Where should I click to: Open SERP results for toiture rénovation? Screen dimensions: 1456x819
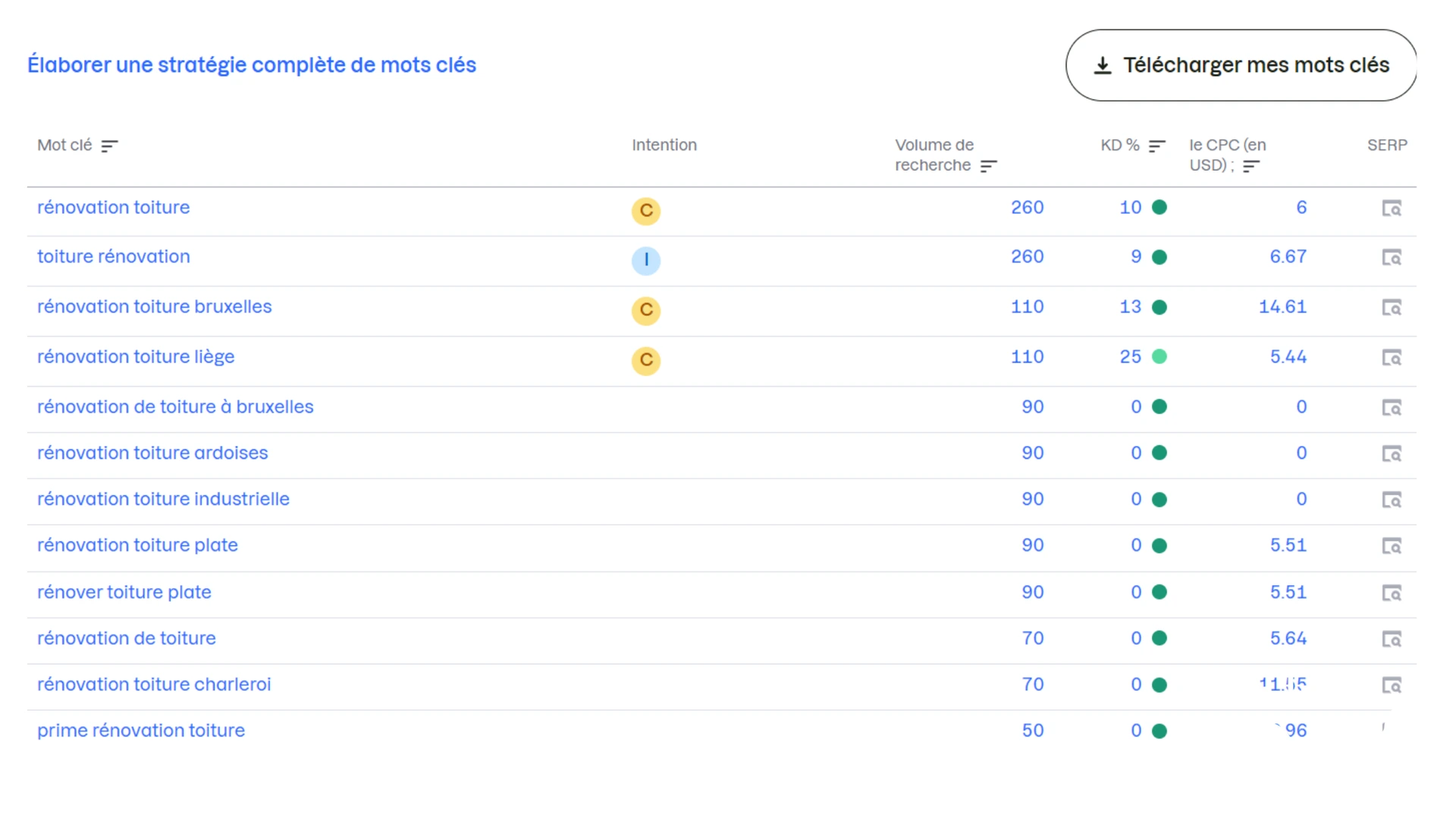click(1392, 258)
